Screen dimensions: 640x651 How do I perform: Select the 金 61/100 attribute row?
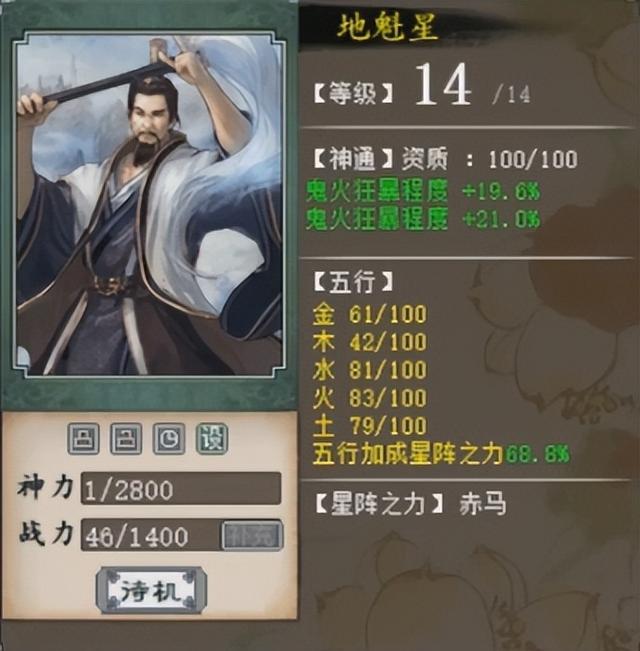(x=369, y=314)
